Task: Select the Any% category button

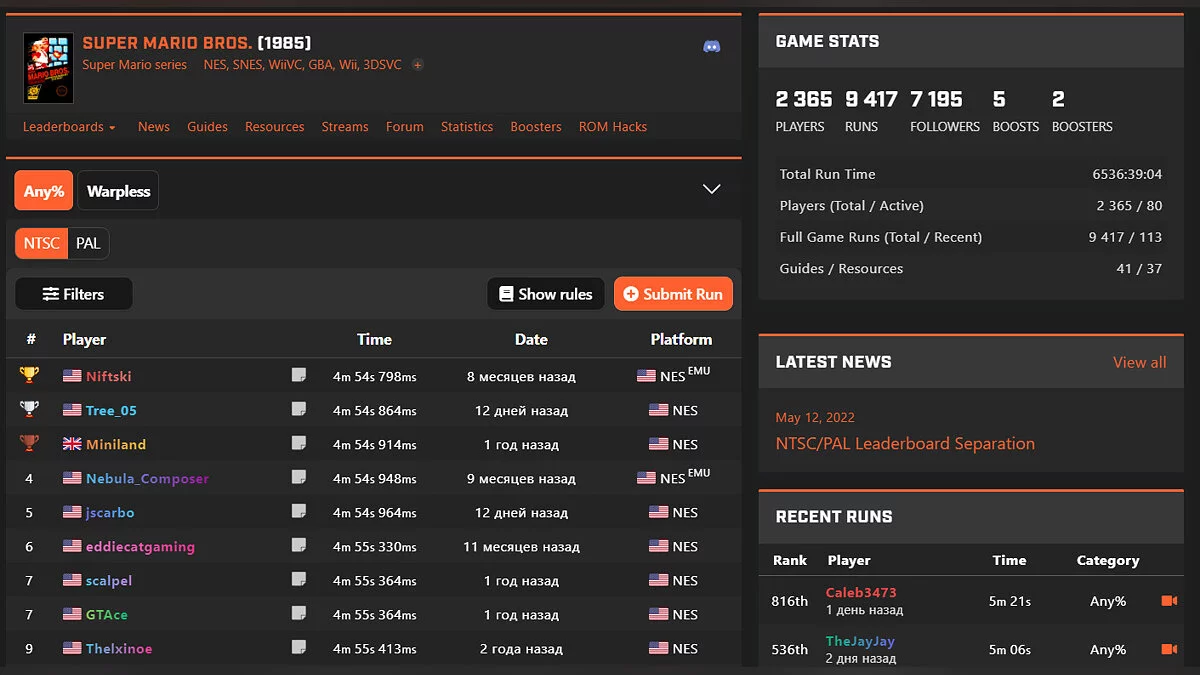Action: [x=44, y=191]
